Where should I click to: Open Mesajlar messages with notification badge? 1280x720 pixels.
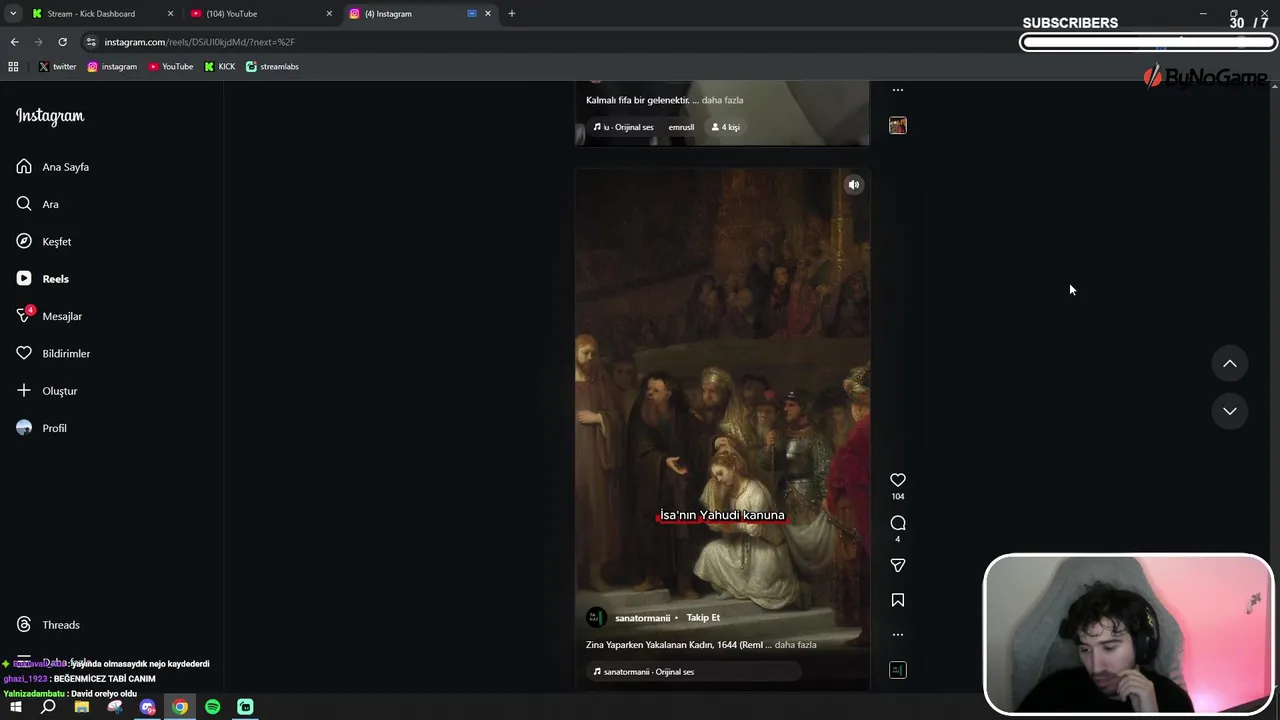coord(49,316)
